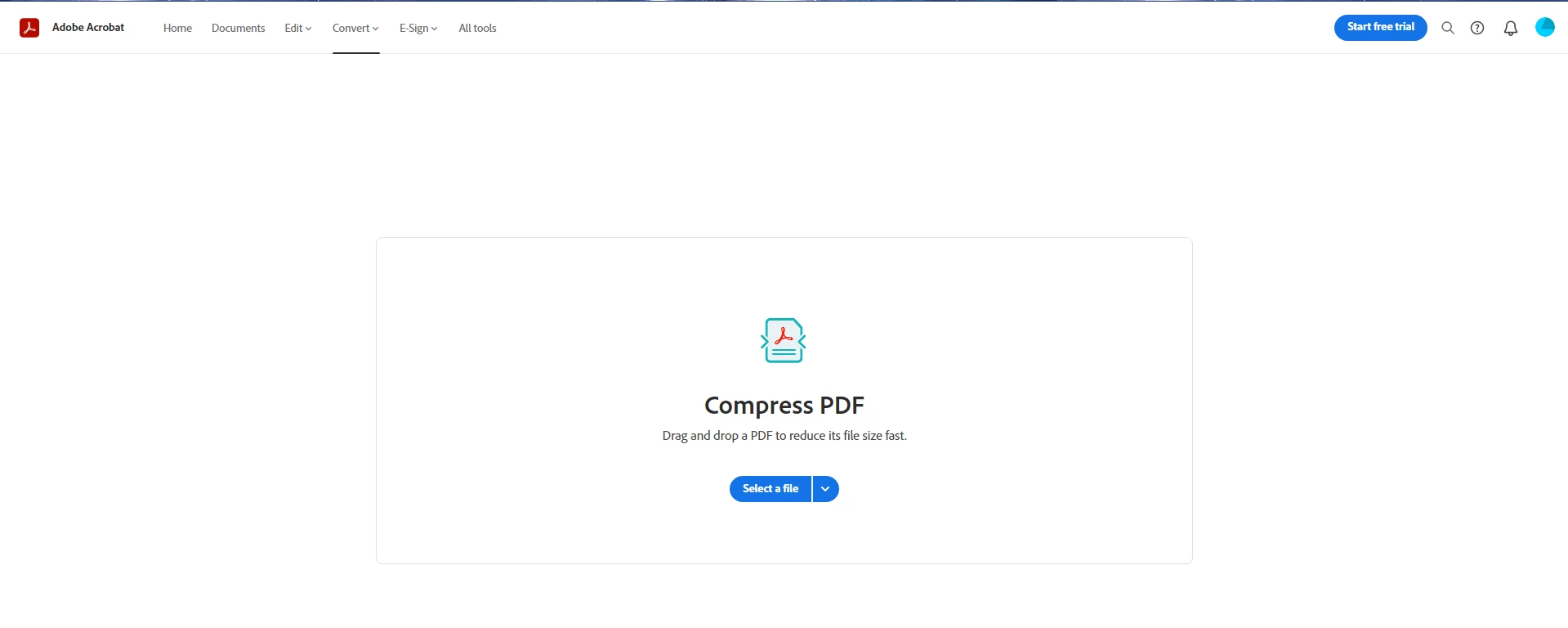The height and width of the screenshot is (628, 1568).
Task: Click the Edit menu chevron arrow
Action: pyautogui.click(x=309, y=29)
